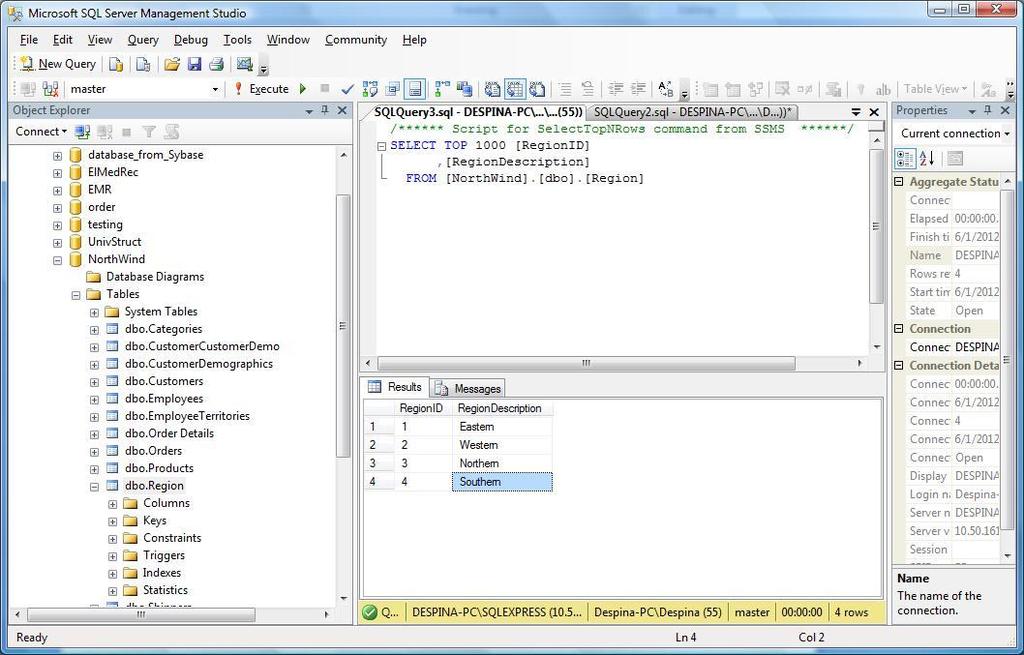Switch to SQLQuery3.sql tab
Screen dimensions: 1024x655
[x=477, y=112]
